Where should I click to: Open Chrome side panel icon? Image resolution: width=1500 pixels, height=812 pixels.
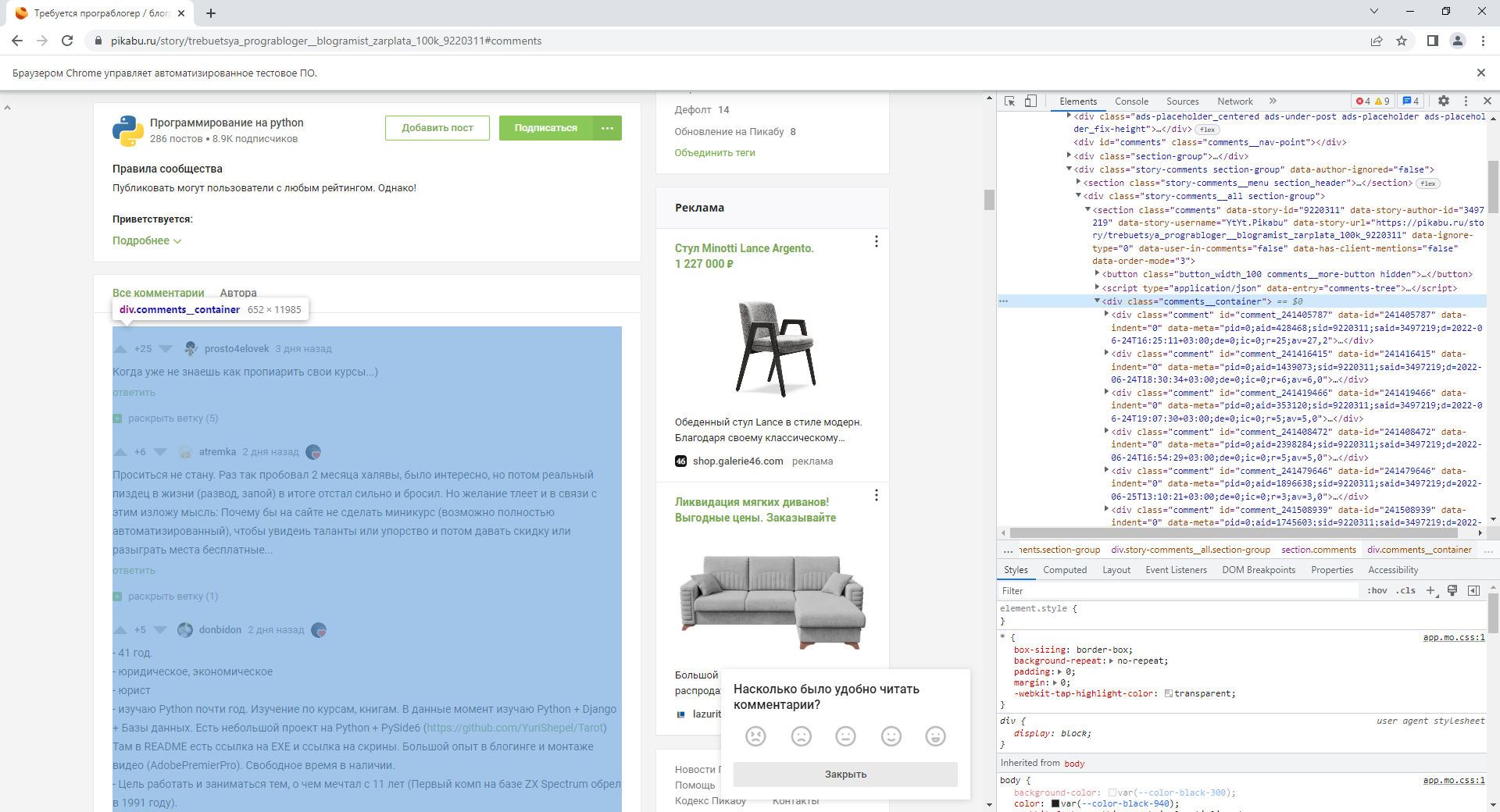pos(1433,41)
